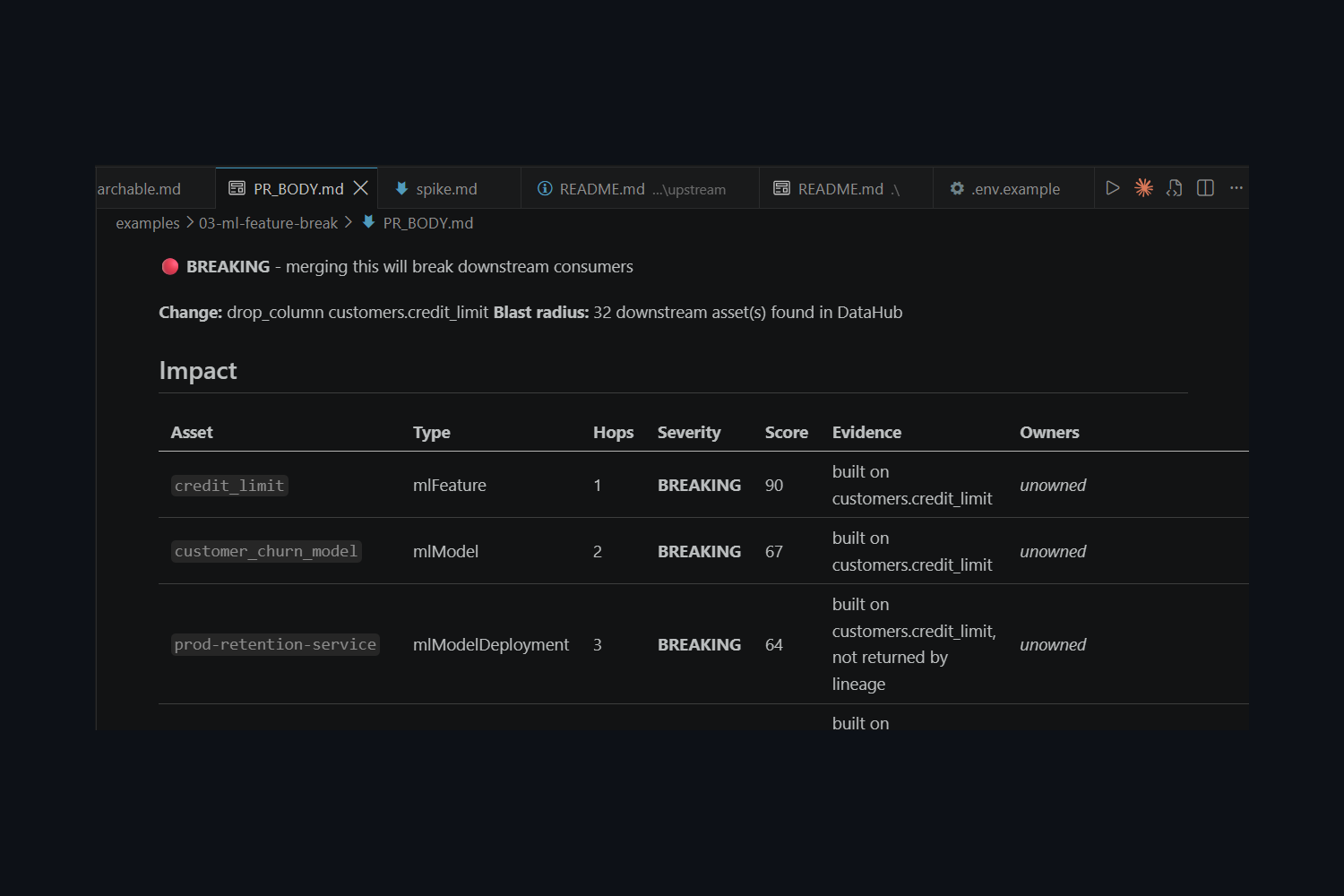This screenshot has width=1344, height=896.
Task: Click the score value 90
Action: 774,486
